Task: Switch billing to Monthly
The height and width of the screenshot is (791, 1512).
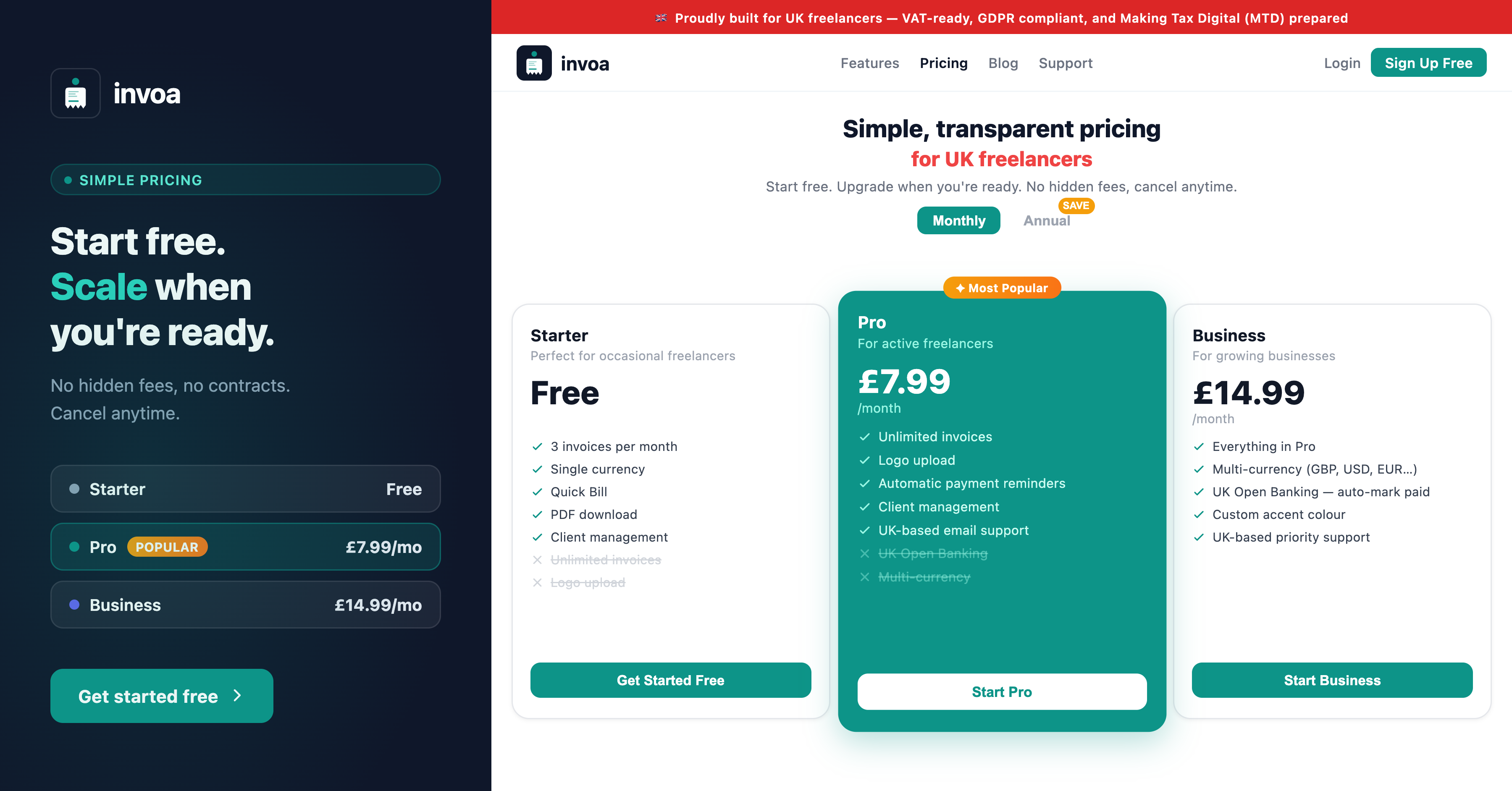Action: 958,221
